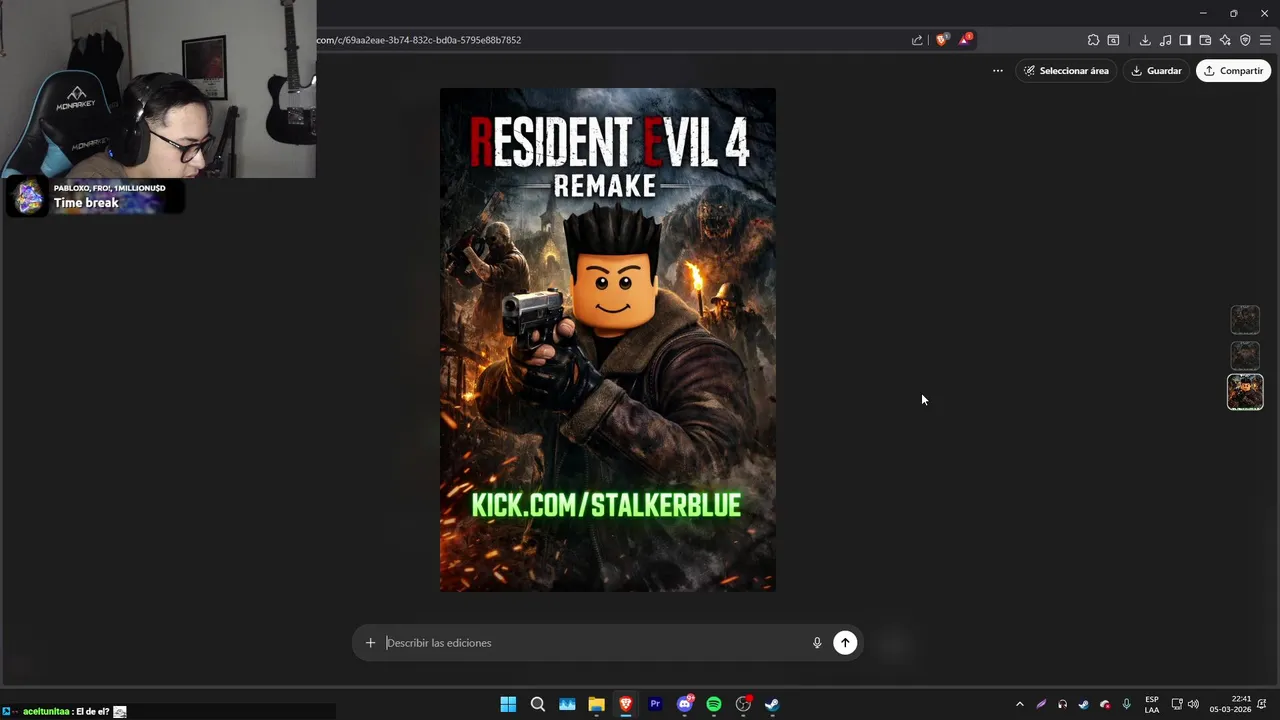Open Brave Shields lion icon

point(941,40)
